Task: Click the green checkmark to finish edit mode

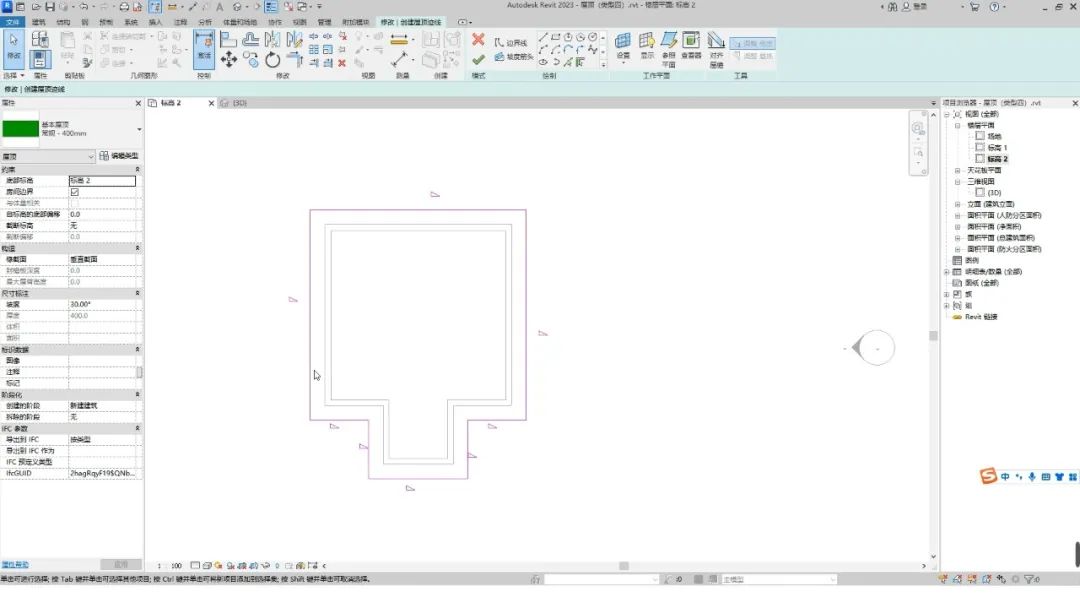Action: point(478,60)
